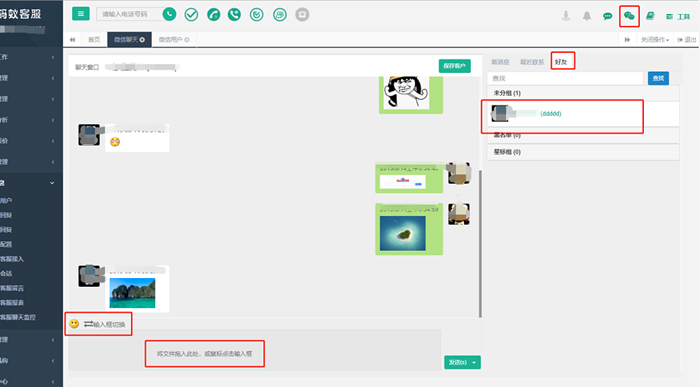Switch to the 微信用户 tab
Screen dimensions: 700x387
[x=174, y=40]
